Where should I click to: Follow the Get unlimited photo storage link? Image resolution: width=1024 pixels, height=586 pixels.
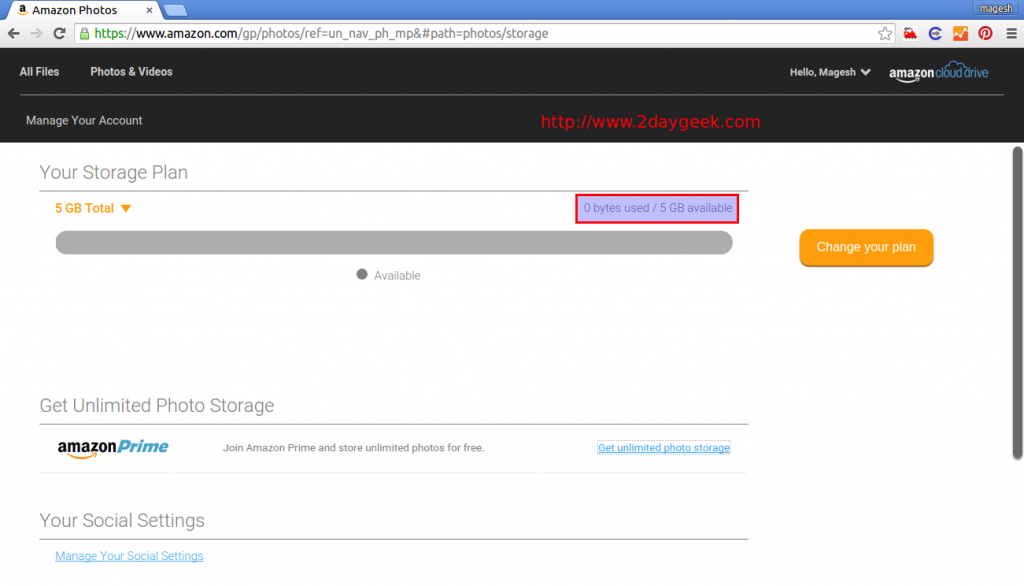click(663, 448)
